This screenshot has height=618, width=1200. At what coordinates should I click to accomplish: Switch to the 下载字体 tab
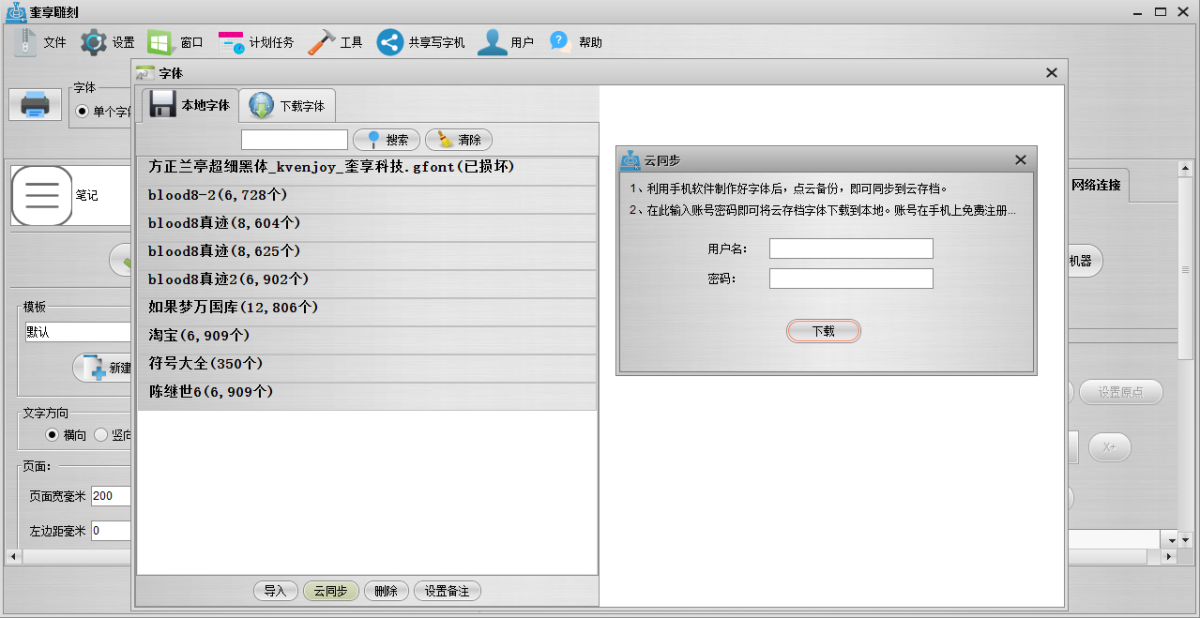tap(288, 105)
